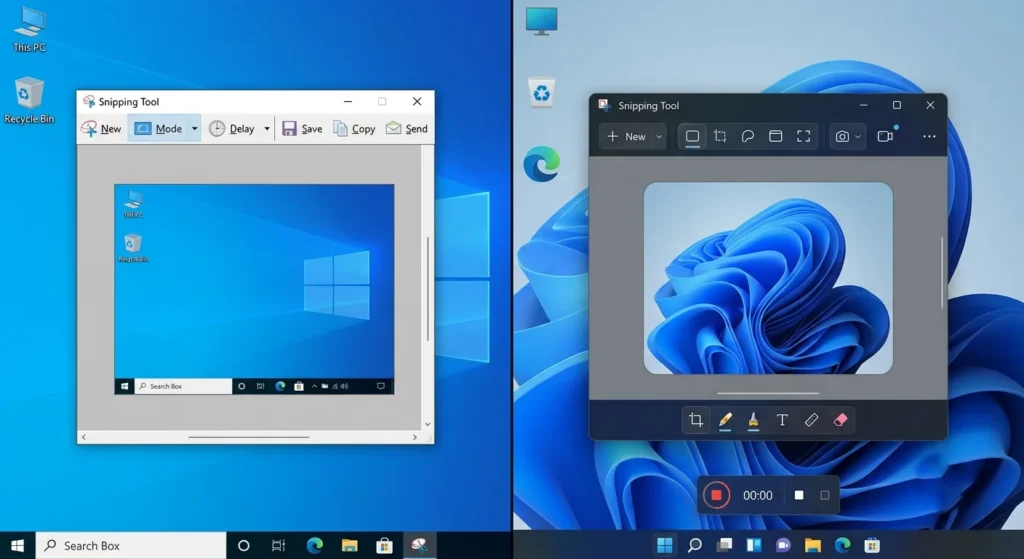Click the down scroll arrow in old Snipping Tool

pos(428,424)
